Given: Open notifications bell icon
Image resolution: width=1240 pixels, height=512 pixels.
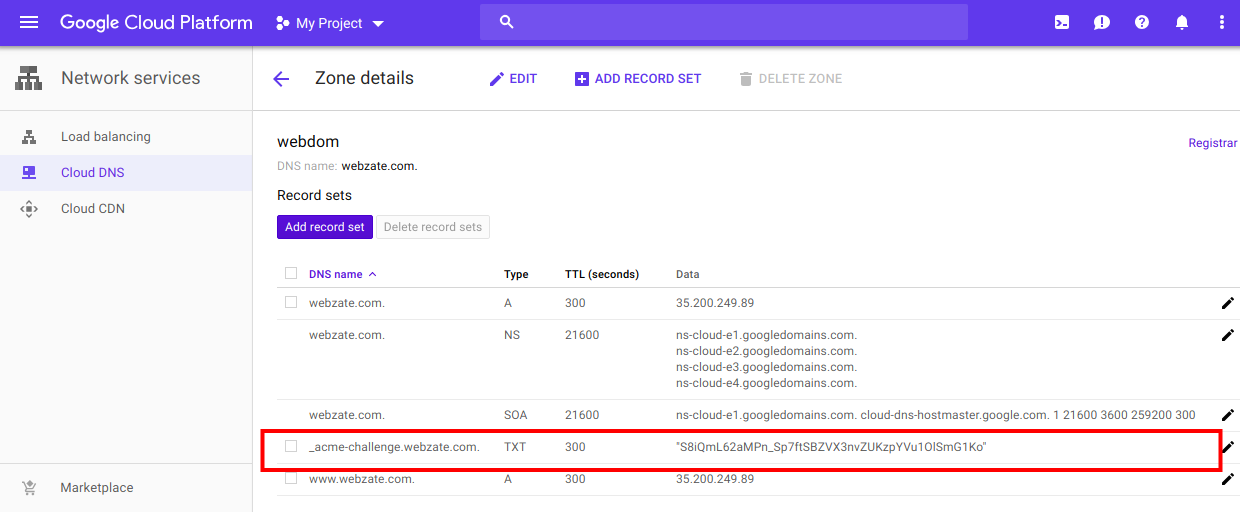Looking at the screenshot, I should point(1182,22).
